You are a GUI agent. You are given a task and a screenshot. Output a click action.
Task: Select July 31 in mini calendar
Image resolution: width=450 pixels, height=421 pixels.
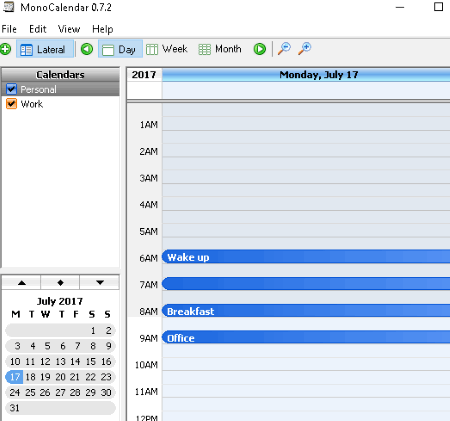14,408
